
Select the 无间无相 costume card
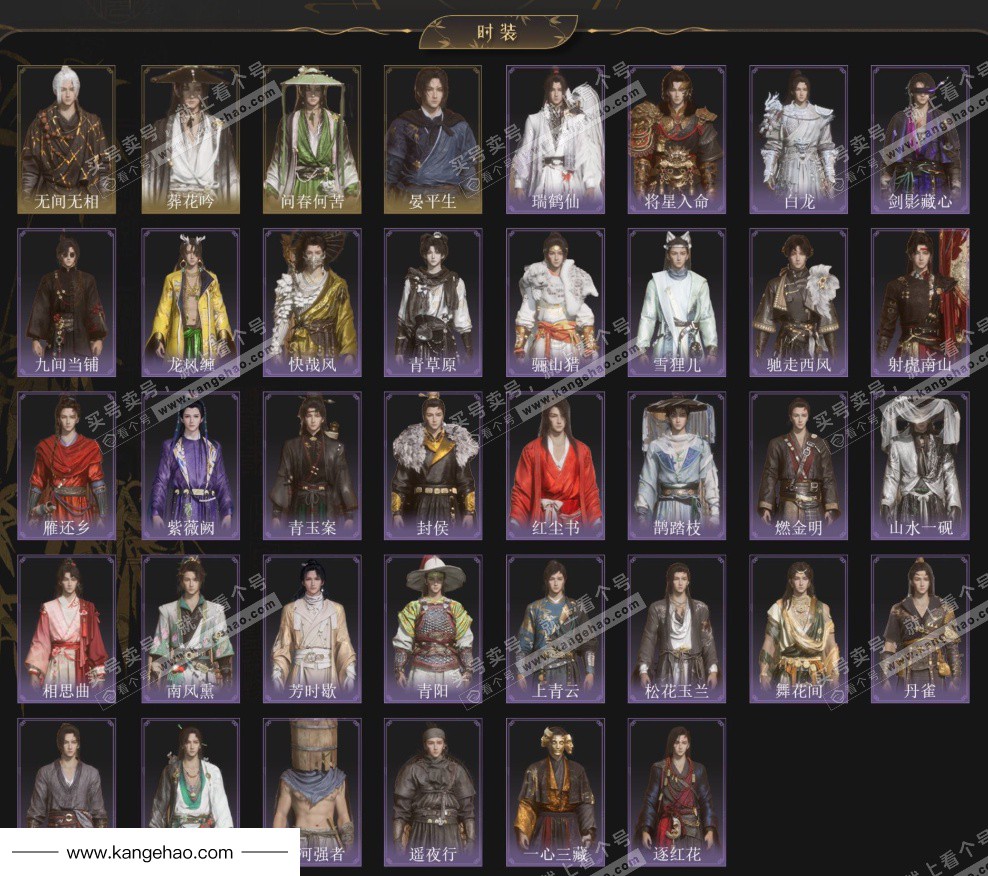[x=67, y=139]
